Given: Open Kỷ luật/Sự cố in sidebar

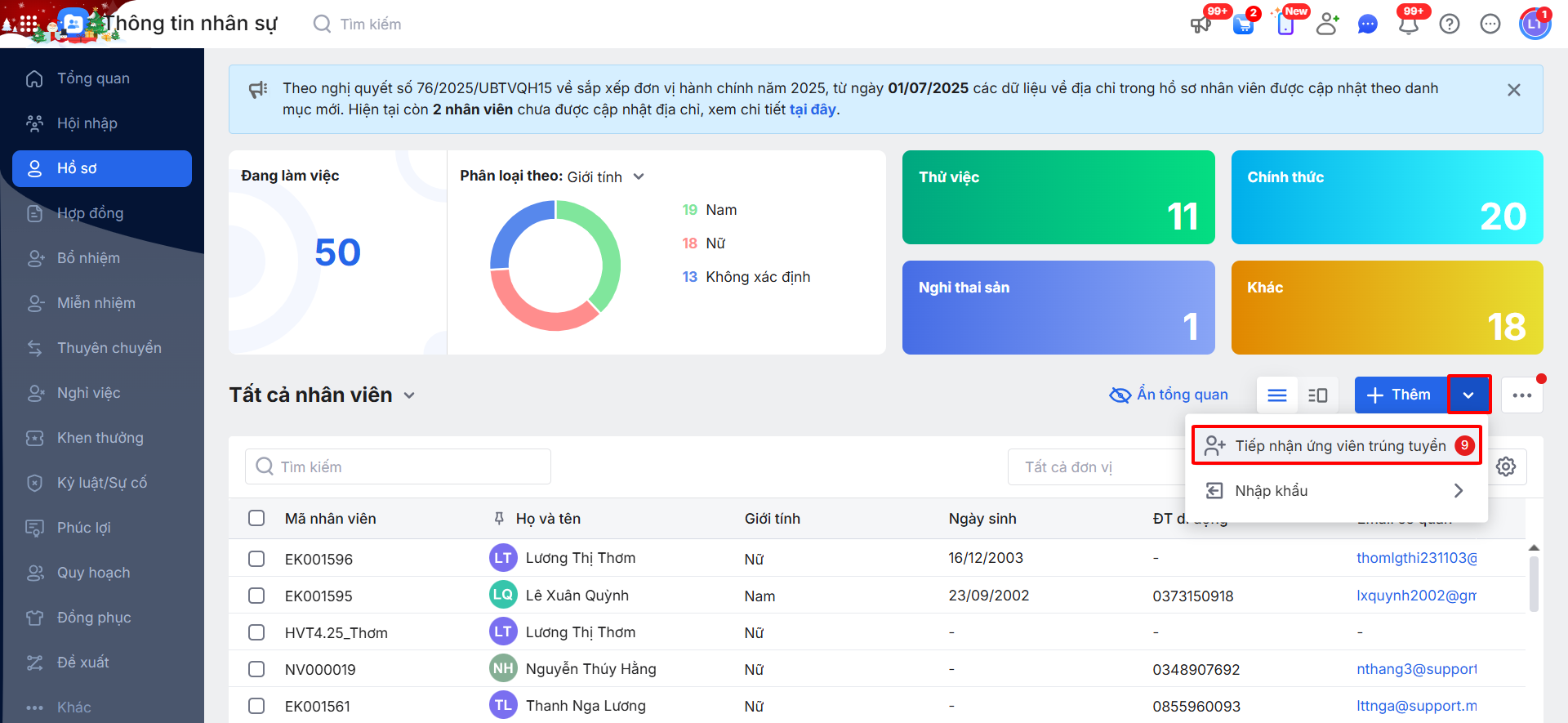Looking at the screenshot, I should [102, 483].
